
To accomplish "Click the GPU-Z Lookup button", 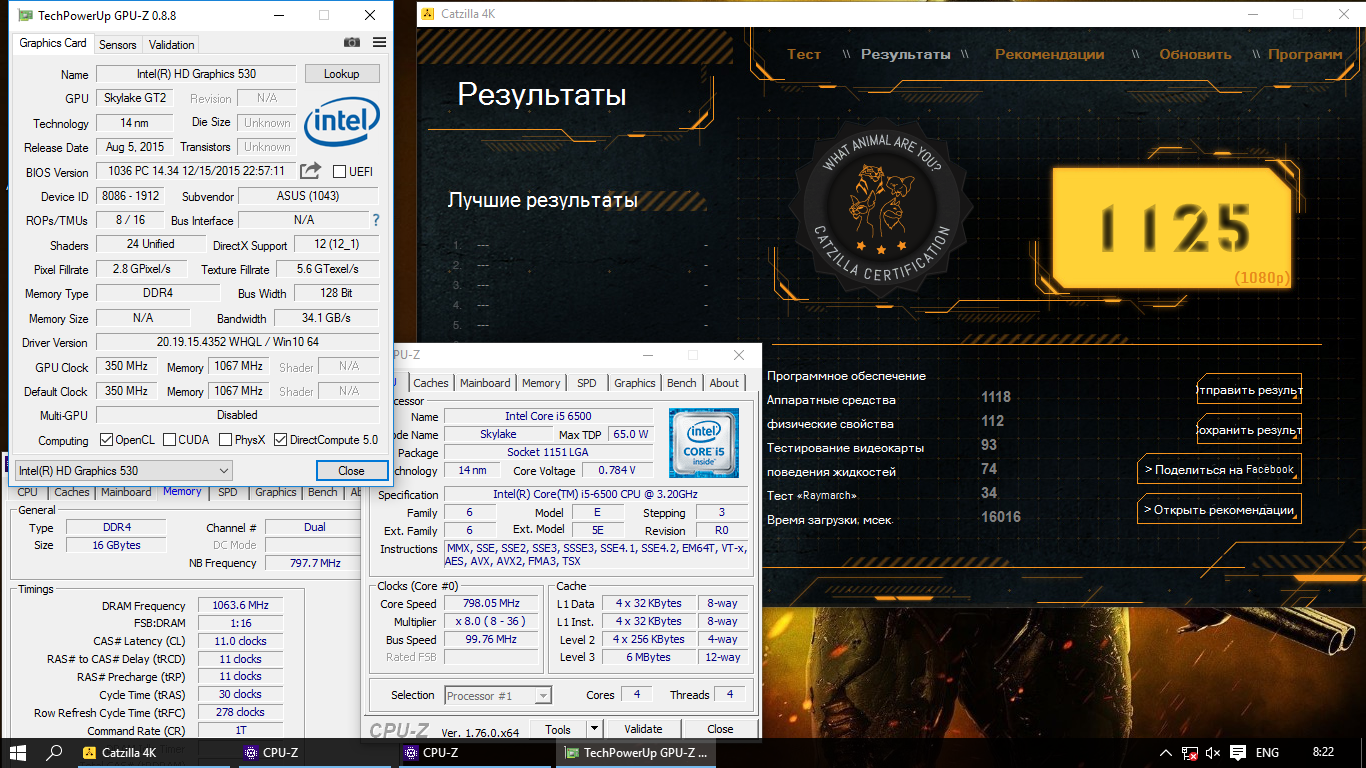I will (x=341, y=74).
